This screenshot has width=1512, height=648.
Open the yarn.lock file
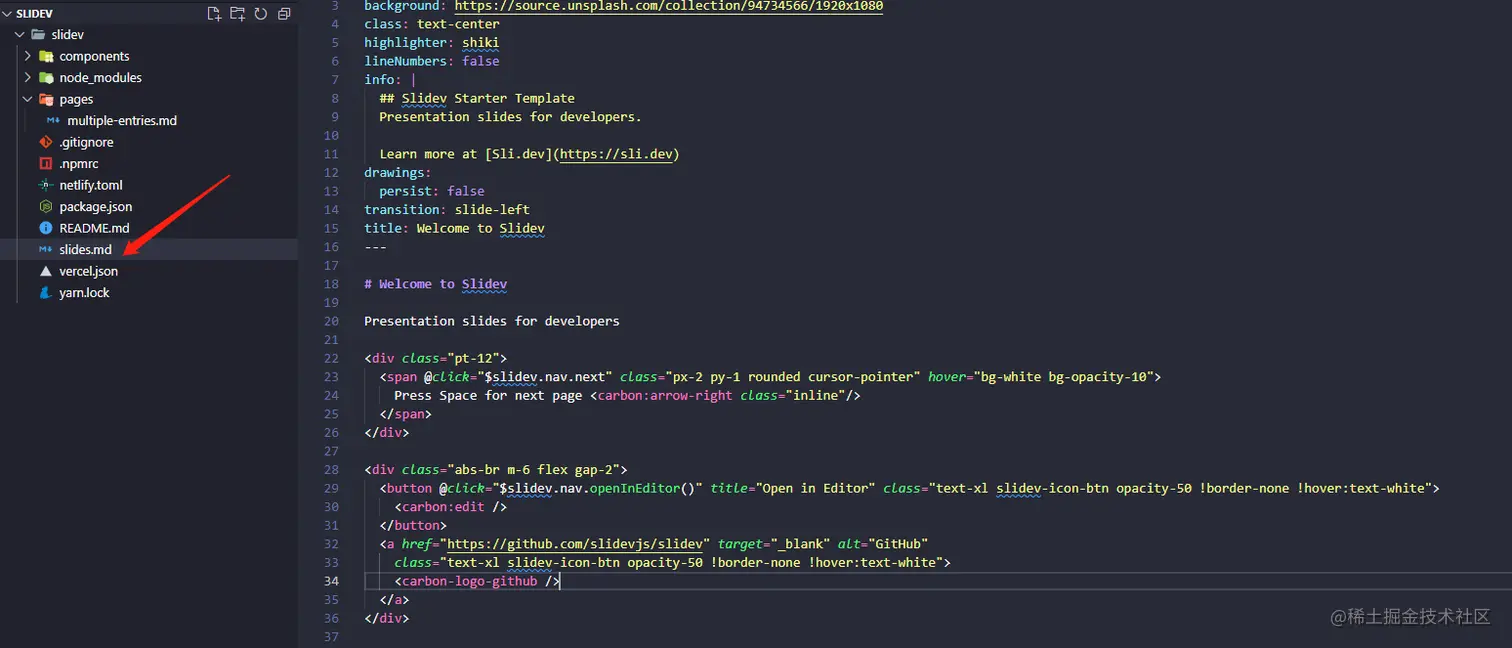85,293
